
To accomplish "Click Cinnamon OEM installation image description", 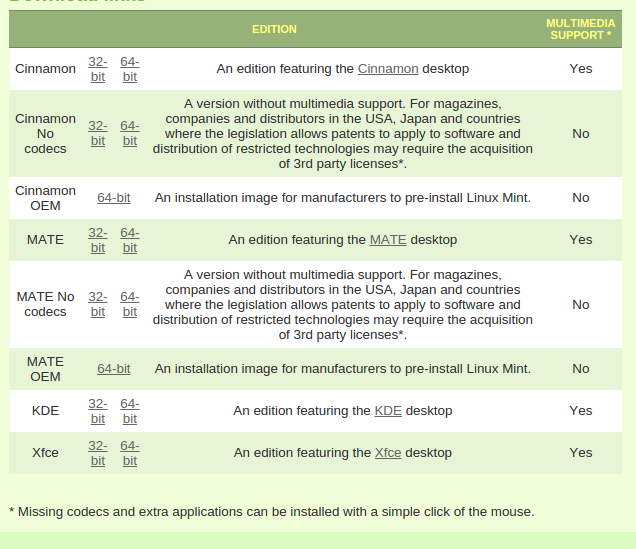I will [x=343, y=198].
